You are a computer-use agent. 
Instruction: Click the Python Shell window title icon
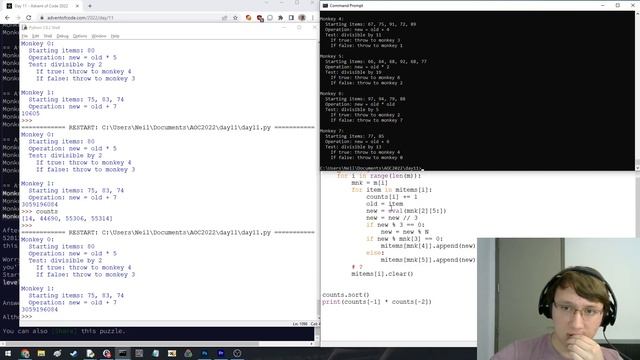point(24,28)
